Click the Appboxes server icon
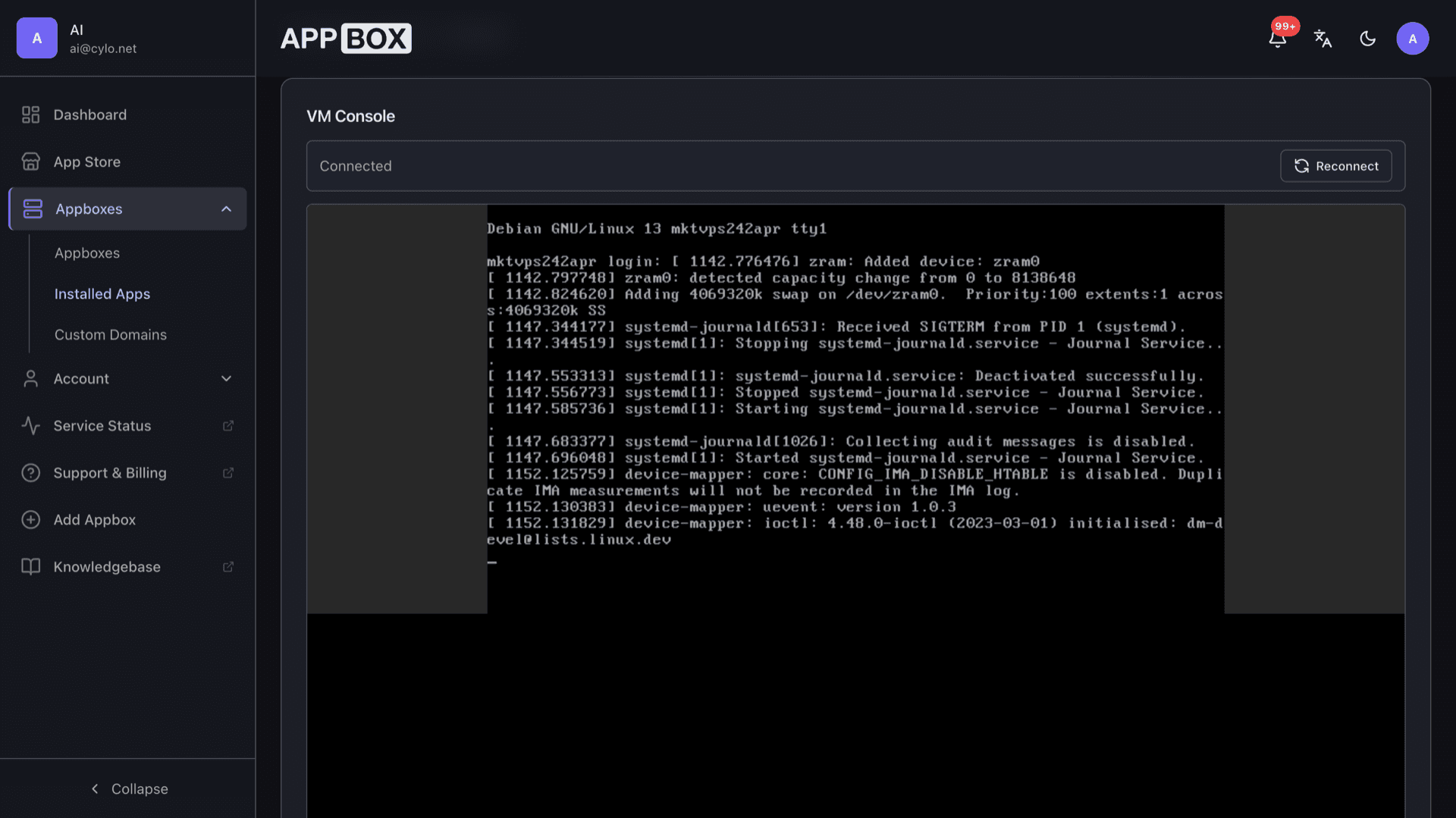This screenshot has width=1456, height=818. tap(33, 208)
